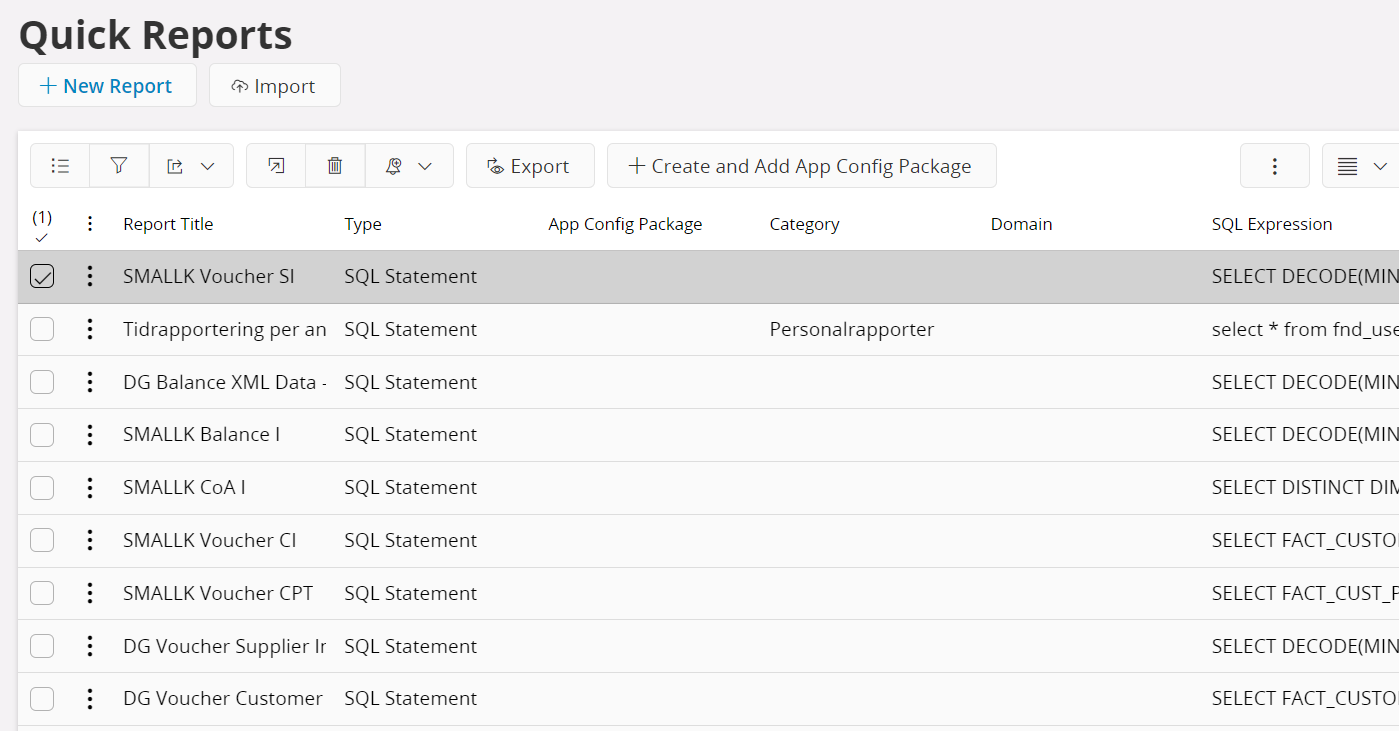Uncheck the SMALLK Voucher SI row checkbox
Viewport: 1399px width, 731px height.
pos(42,276)
